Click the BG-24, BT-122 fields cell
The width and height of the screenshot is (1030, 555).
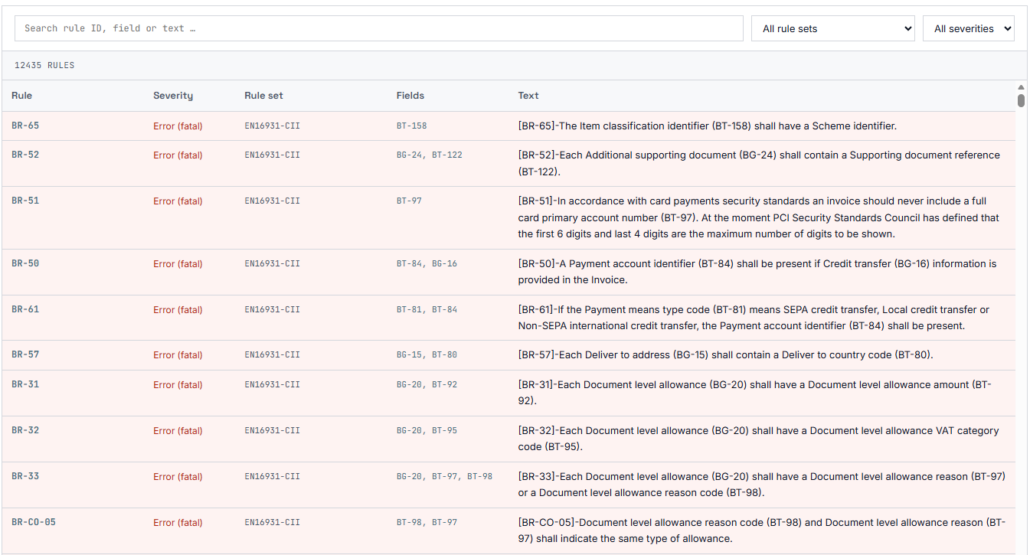(x=429, y=155)
